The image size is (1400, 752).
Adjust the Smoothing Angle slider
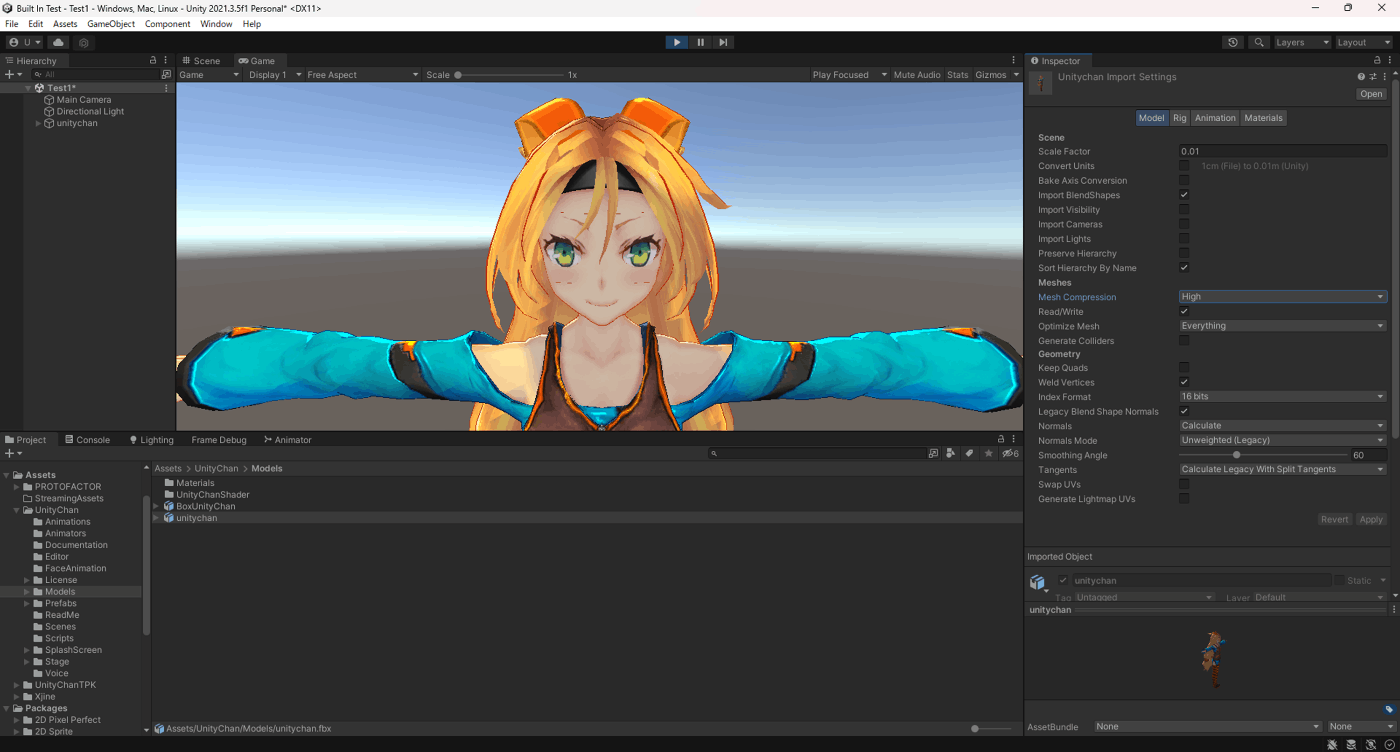tap(1237, 455)
